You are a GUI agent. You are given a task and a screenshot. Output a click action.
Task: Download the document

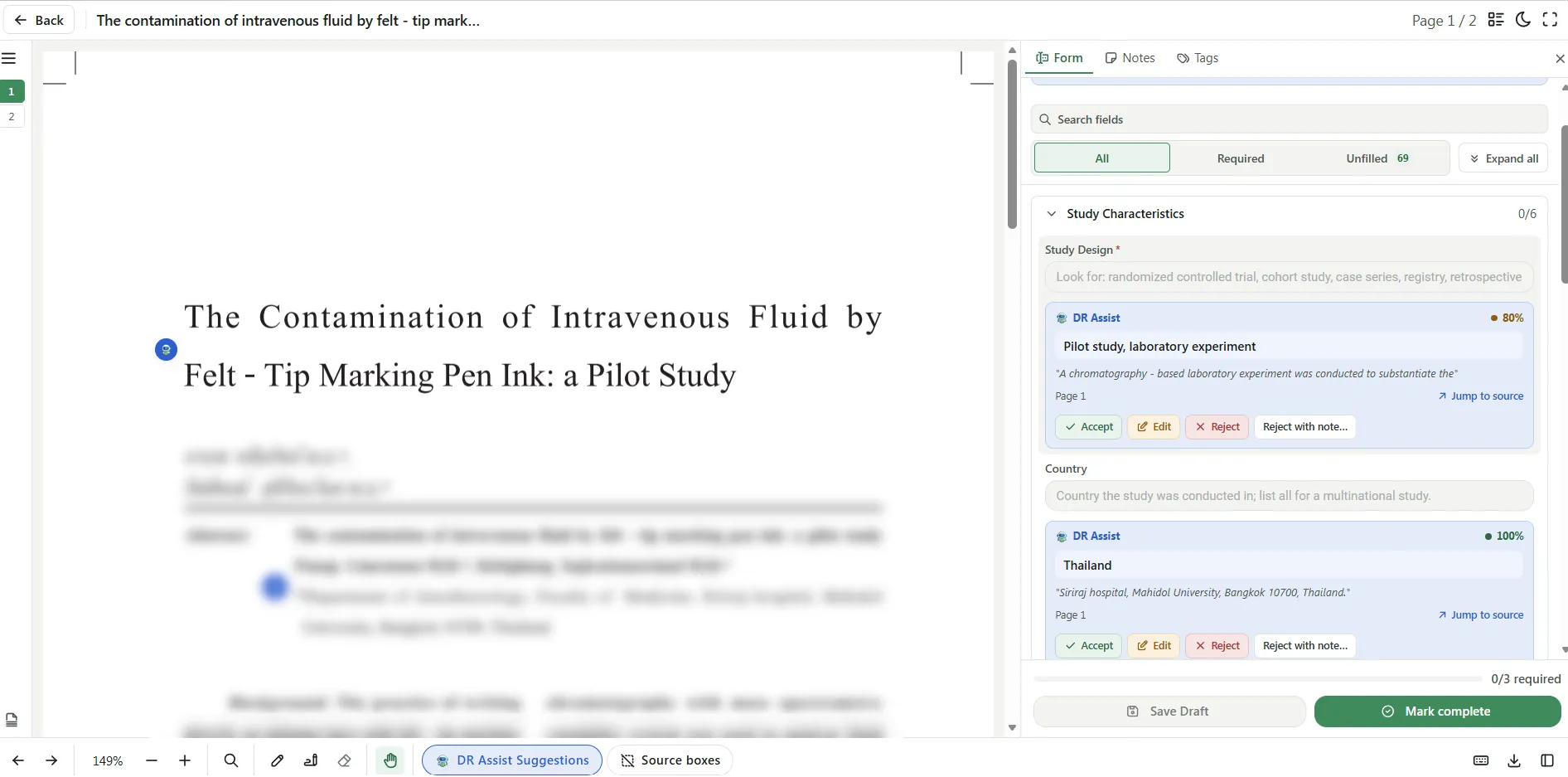point(1514,760)
